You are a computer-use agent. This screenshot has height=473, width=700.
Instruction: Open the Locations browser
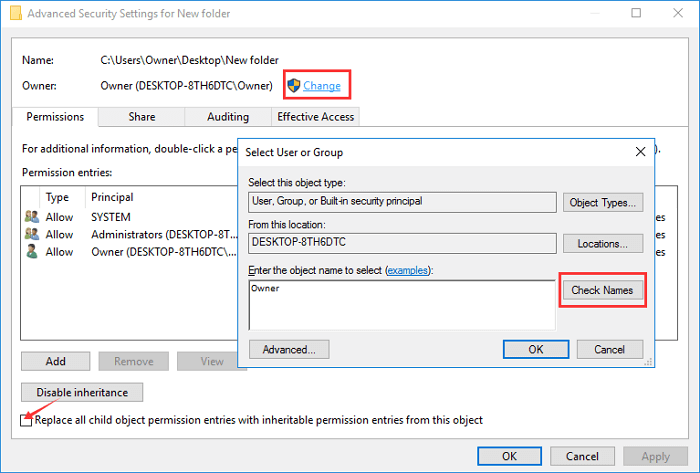603,244
